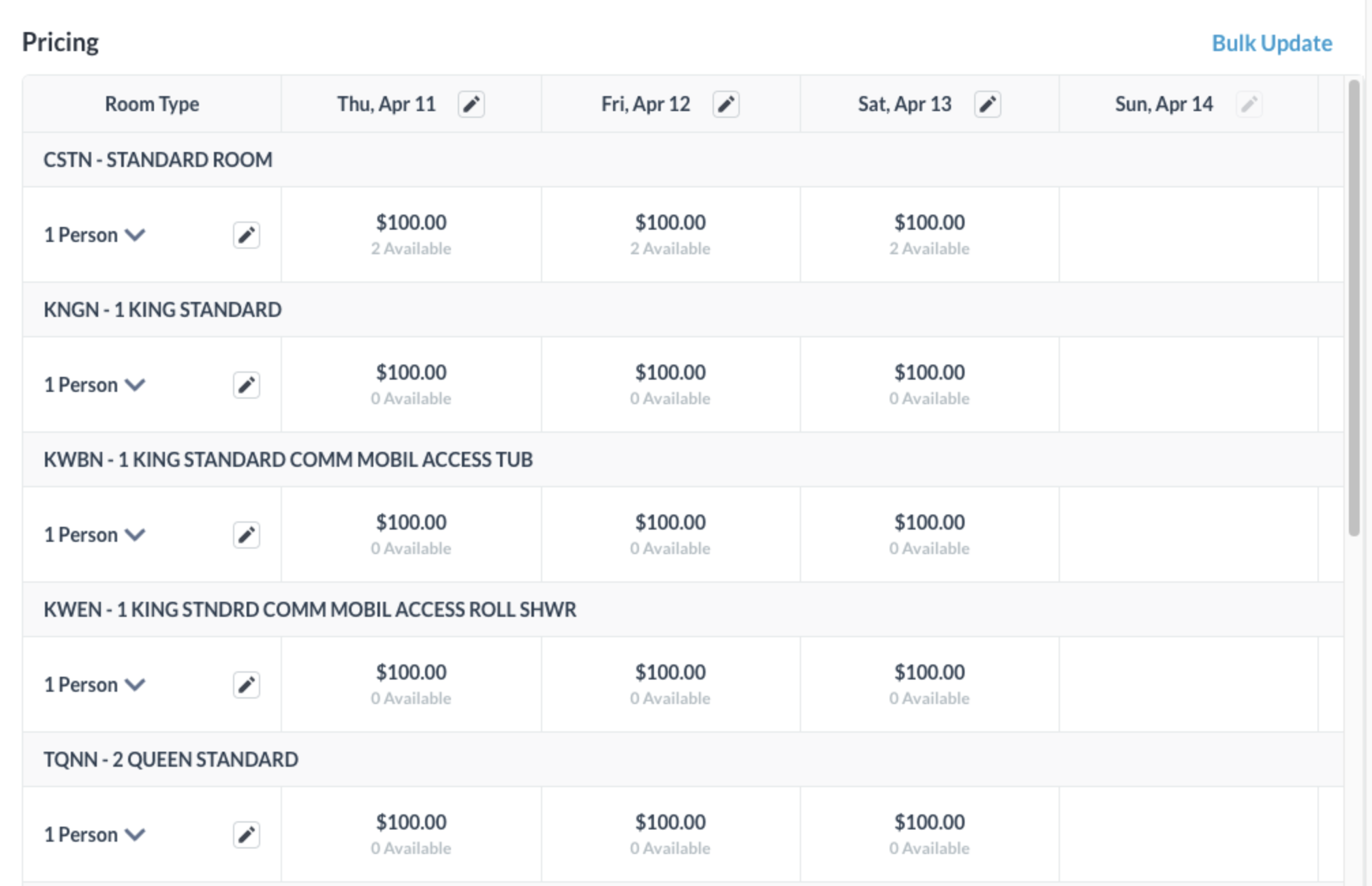Click the Bulk Update link
Viewport: 1372px width, 886px height.
tap(1271, 42)
